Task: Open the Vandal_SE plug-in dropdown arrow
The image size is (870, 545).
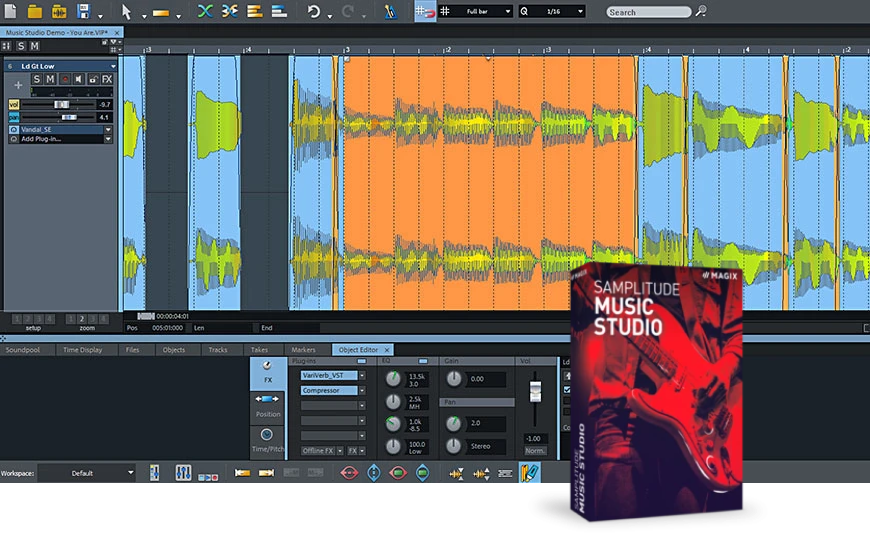Action: 108,129
